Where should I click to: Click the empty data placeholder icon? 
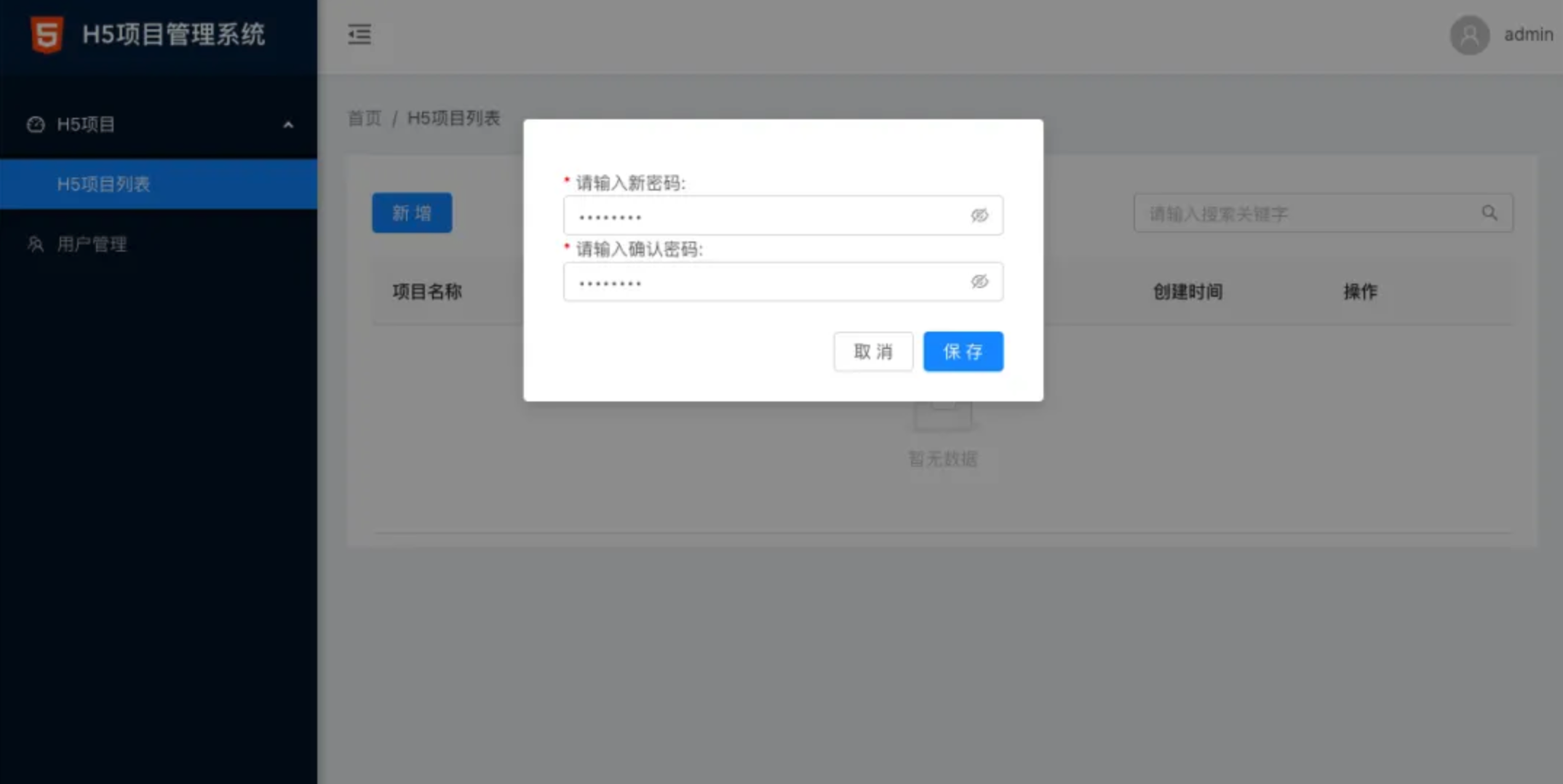tap(942, 416)
